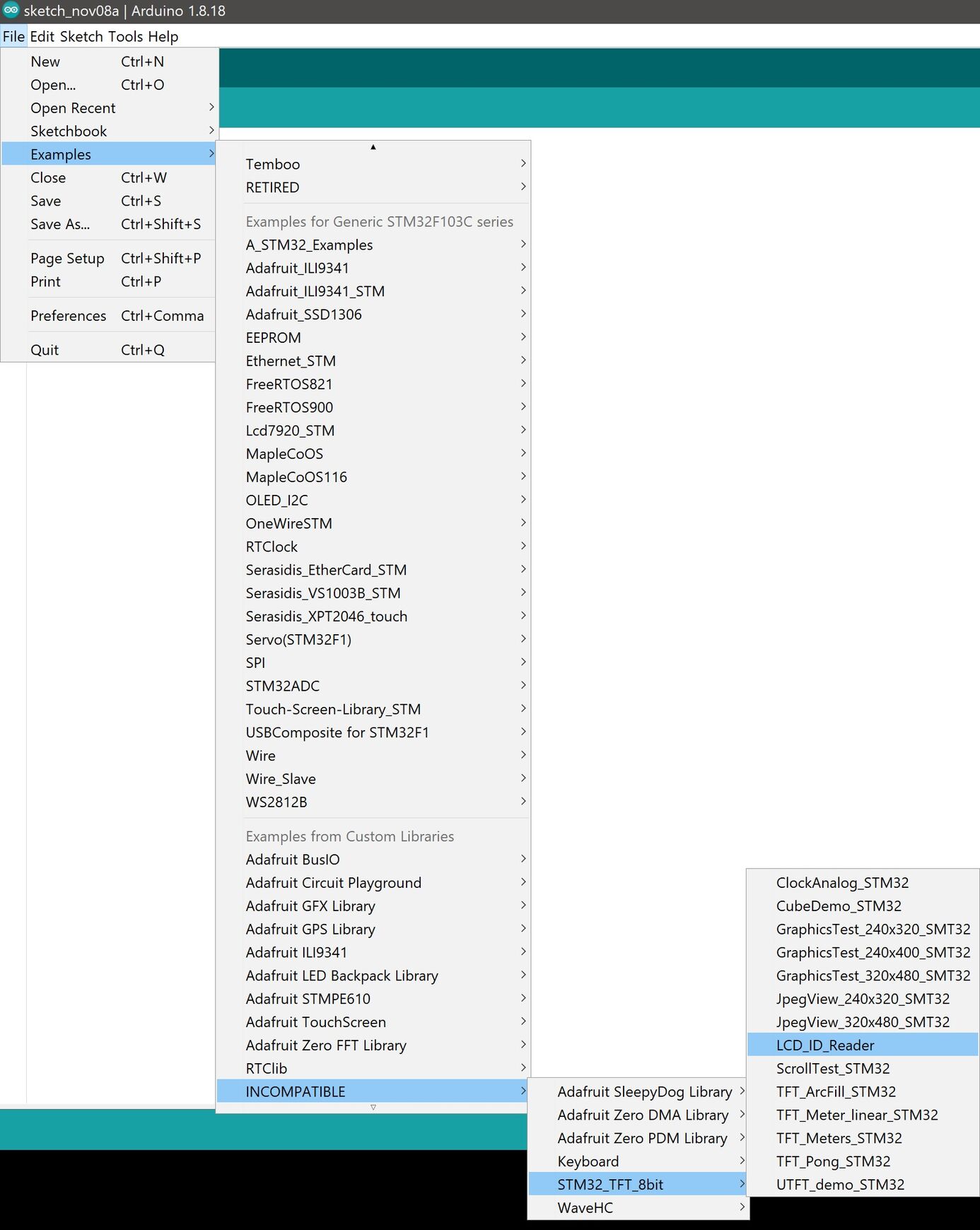Open Adafruit TouchScreen examples
Screen dimensions: 980x1230
coord(373,1022)
